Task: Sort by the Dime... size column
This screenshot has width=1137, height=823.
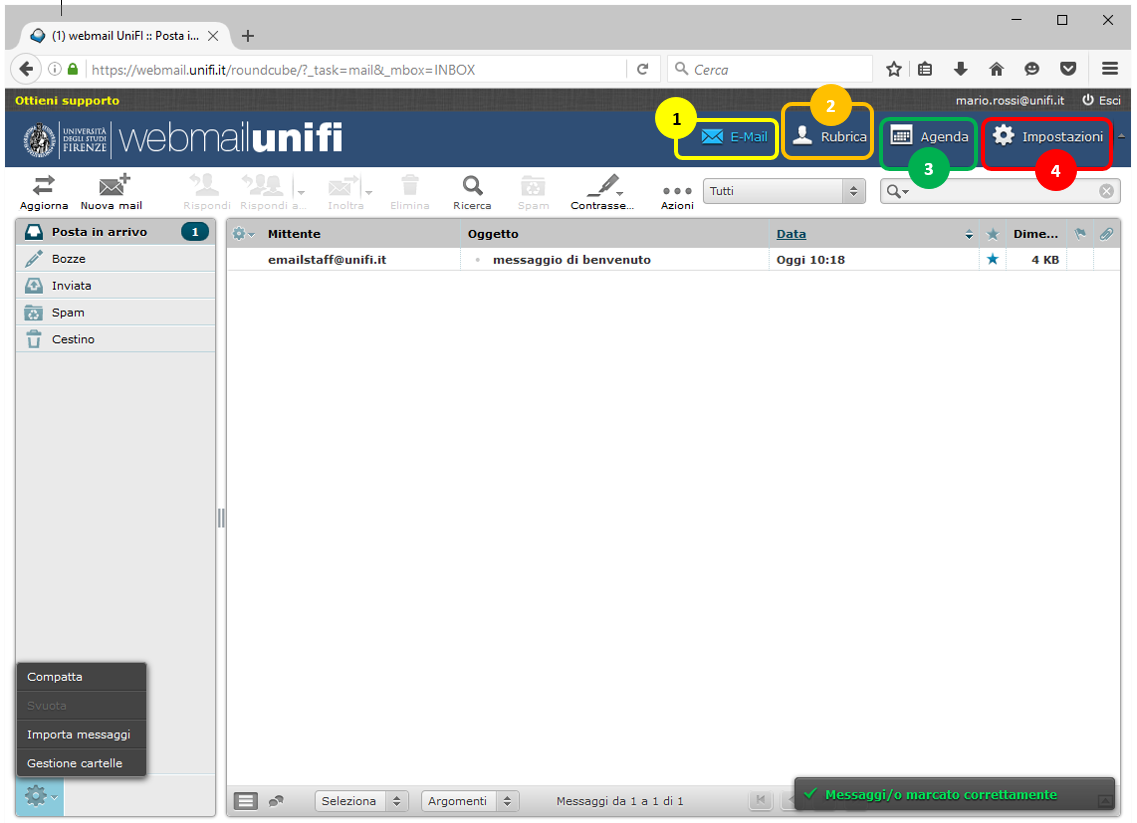Action: (x=1035, y=233)
